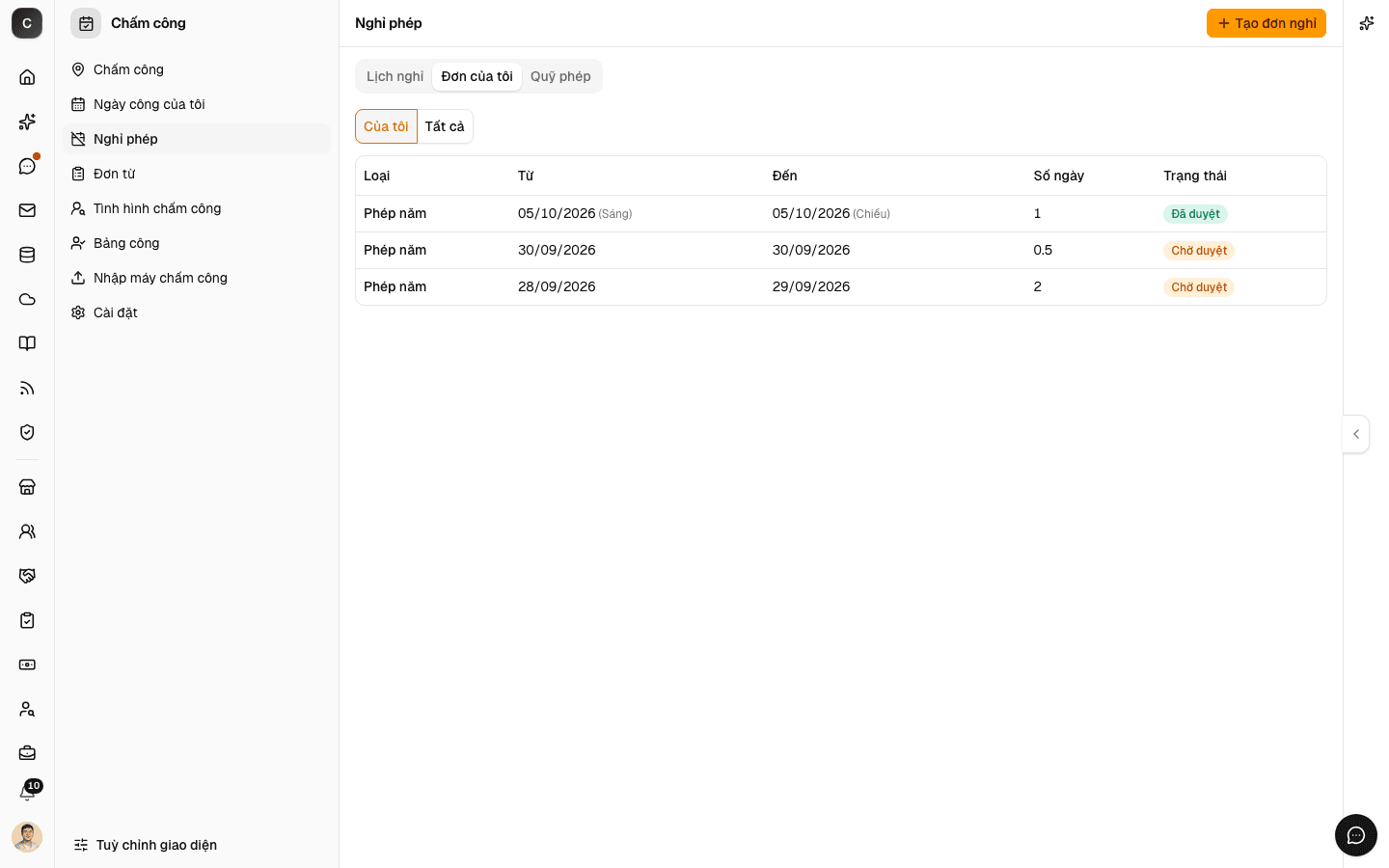
Task: Open the leave request from 28/09/2026
Action: click(841, 286)
